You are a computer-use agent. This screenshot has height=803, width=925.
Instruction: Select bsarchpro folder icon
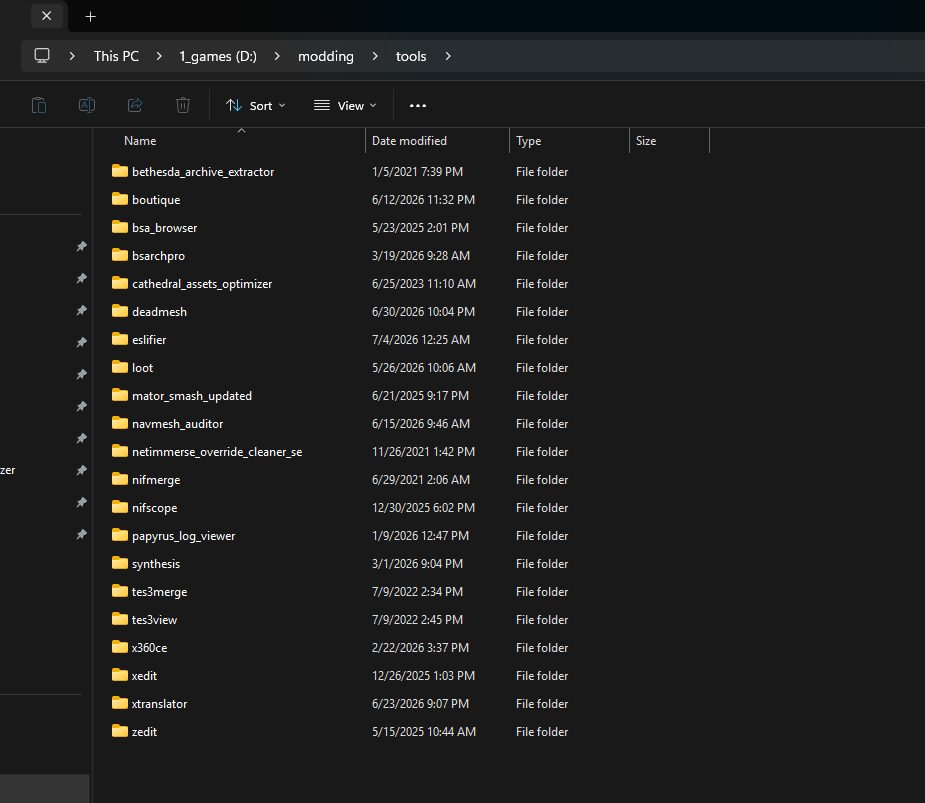click(120, 255)
